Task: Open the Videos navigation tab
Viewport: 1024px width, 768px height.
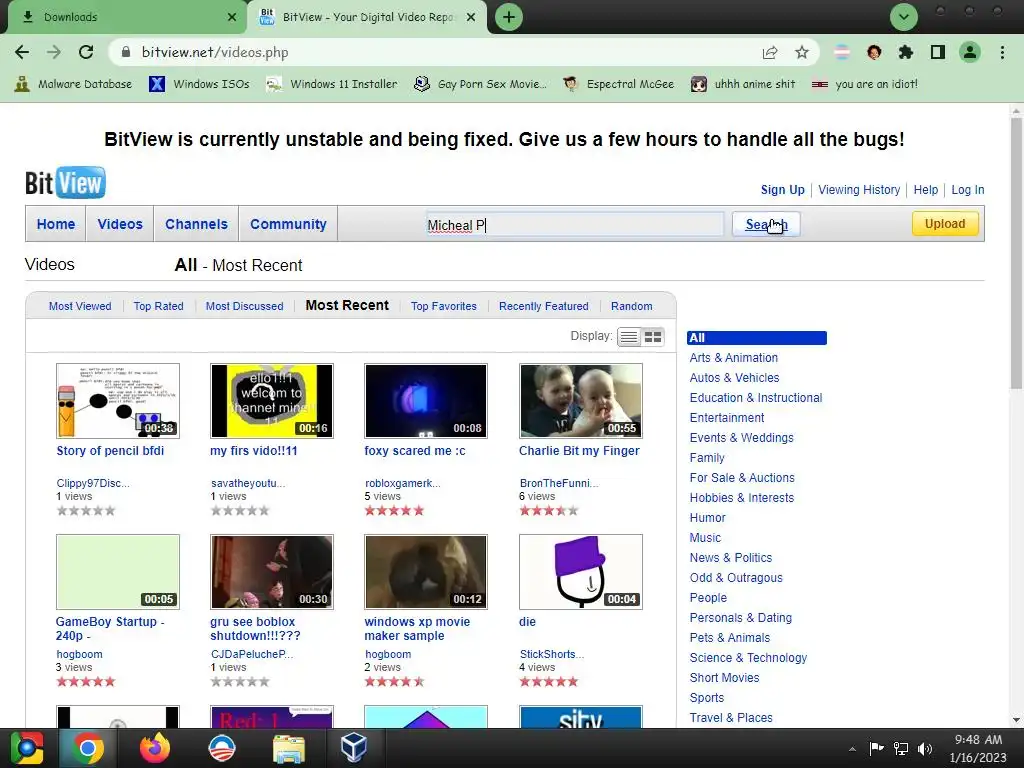Action: [120, 224]
